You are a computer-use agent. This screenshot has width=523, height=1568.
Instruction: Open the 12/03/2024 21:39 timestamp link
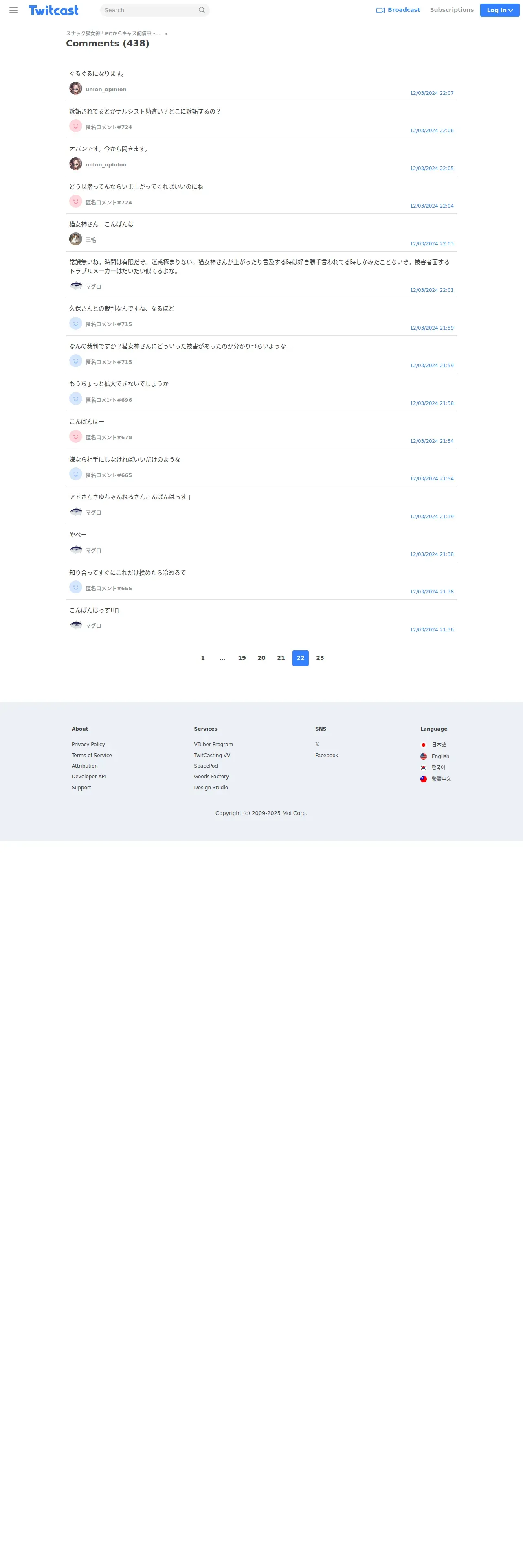tap(432, 517)
